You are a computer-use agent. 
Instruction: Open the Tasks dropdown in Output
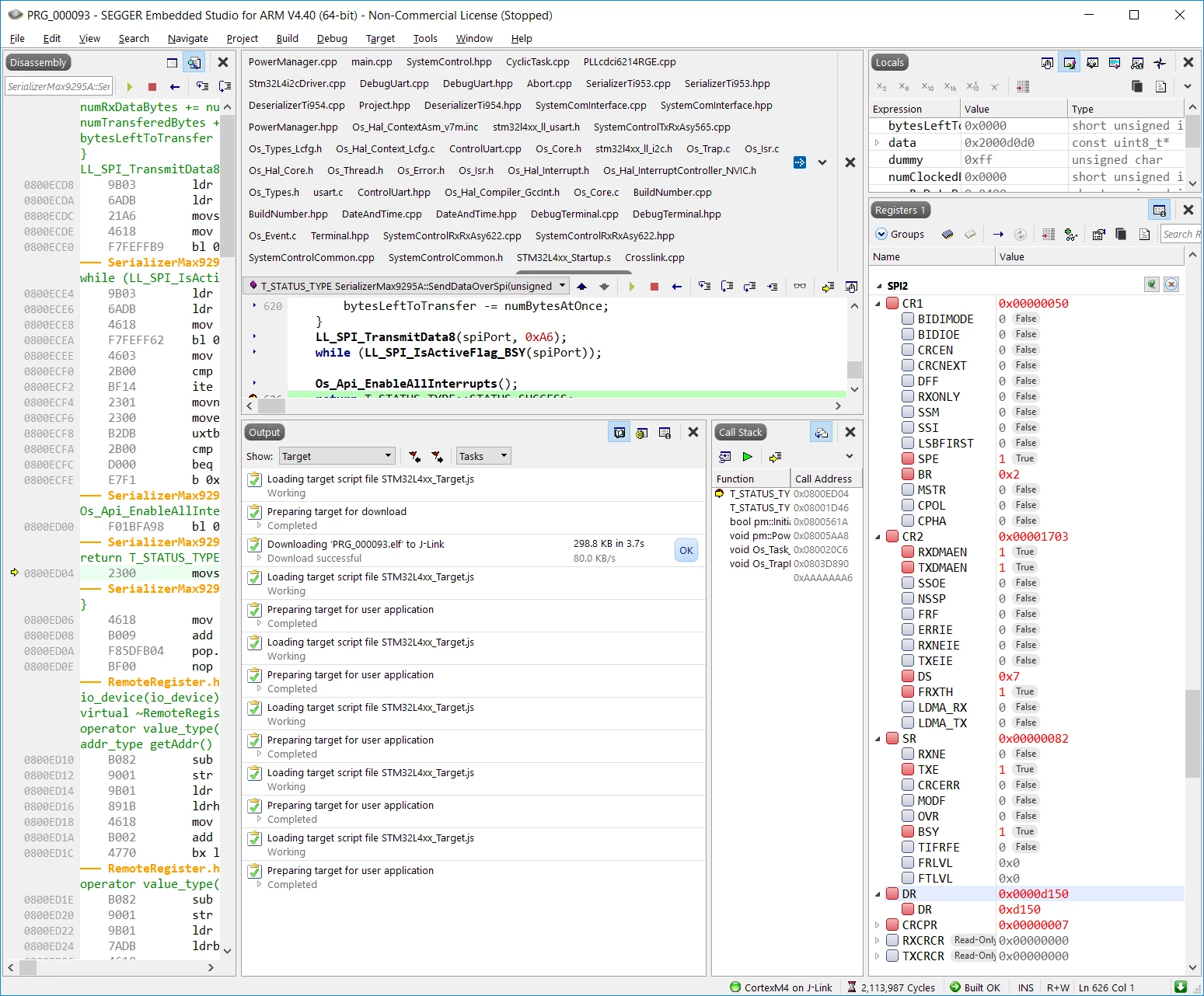click(x=483, y=456)
